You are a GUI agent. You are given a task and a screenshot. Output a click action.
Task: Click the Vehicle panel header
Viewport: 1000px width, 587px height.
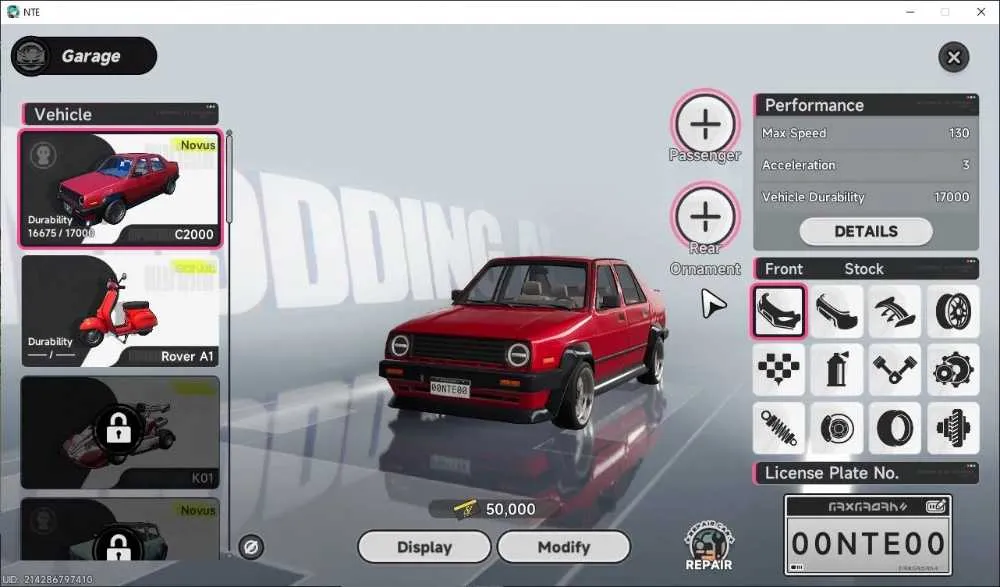[x=120, y=114]
